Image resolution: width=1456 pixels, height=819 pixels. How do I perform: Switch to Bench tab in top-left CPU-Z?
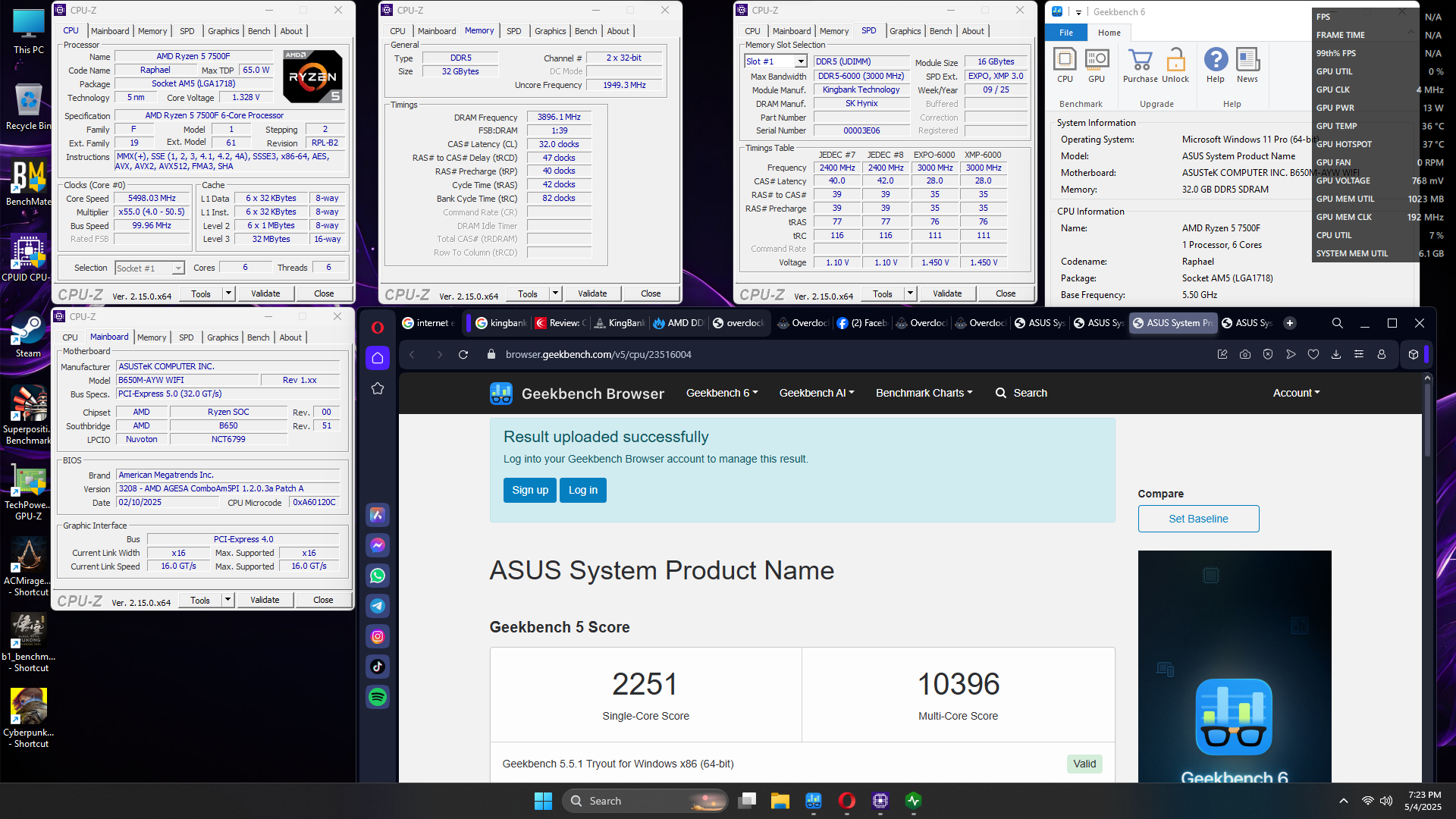pos(259,31)
